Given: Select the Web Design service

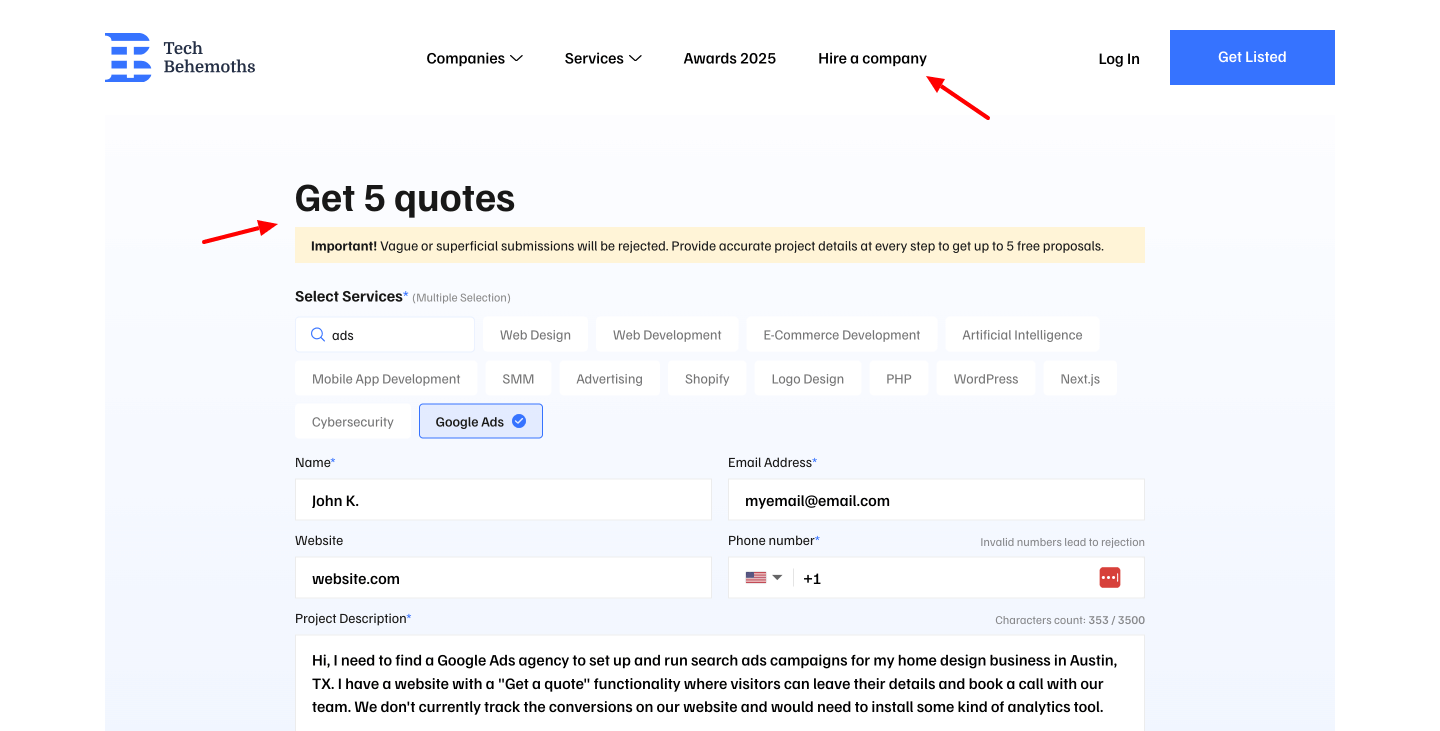Looking at the screenshot, I should (535, 335).
